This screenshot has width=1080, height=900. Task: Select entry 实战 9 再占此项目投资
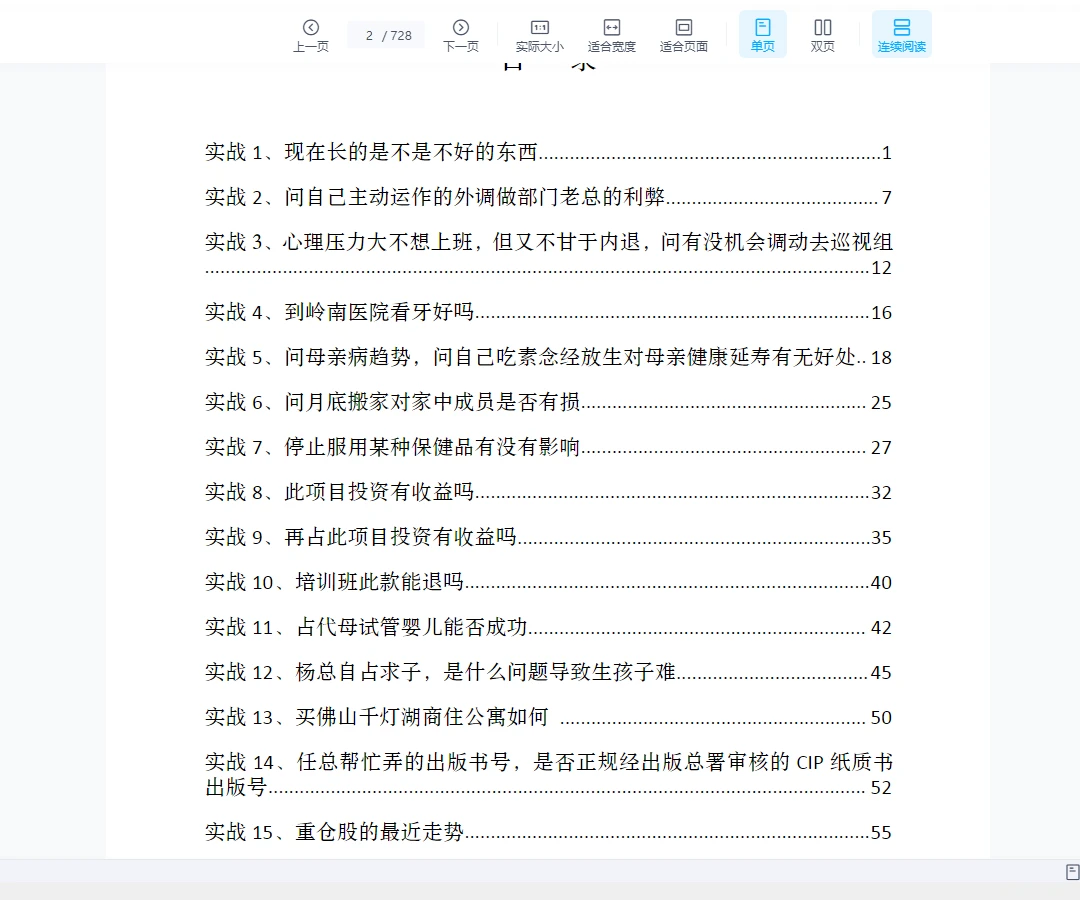point(548,537)
